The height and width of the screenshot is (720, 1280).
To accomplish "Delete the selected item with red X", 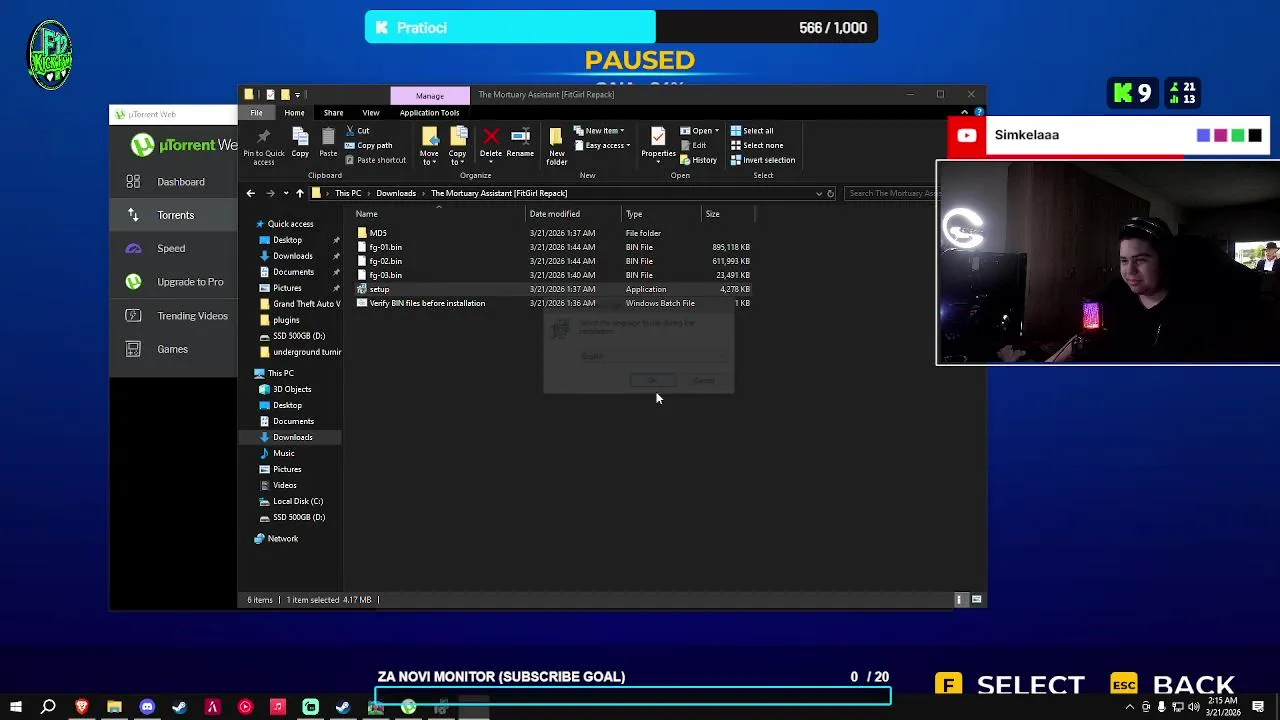I will point(491,143).
